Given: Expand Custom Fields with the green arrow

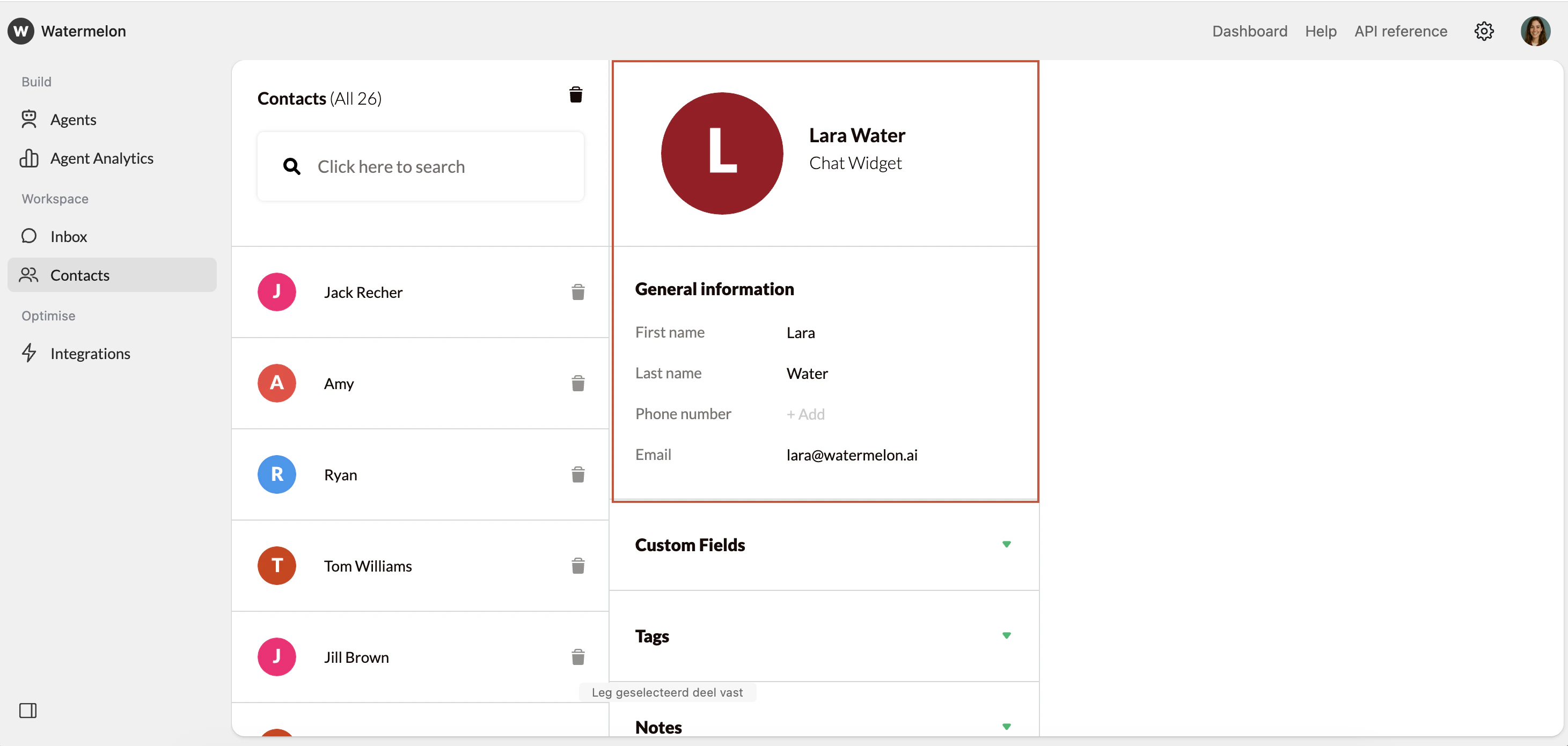Looking at the screenshot, I should [1007, 544].
